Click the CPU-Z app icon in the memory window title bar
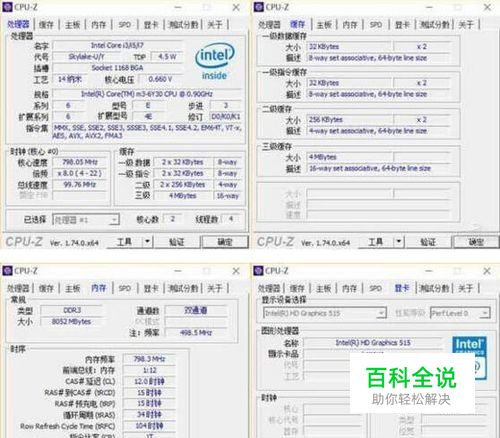This screenshot has width=500, height=438. coord(7,271)
